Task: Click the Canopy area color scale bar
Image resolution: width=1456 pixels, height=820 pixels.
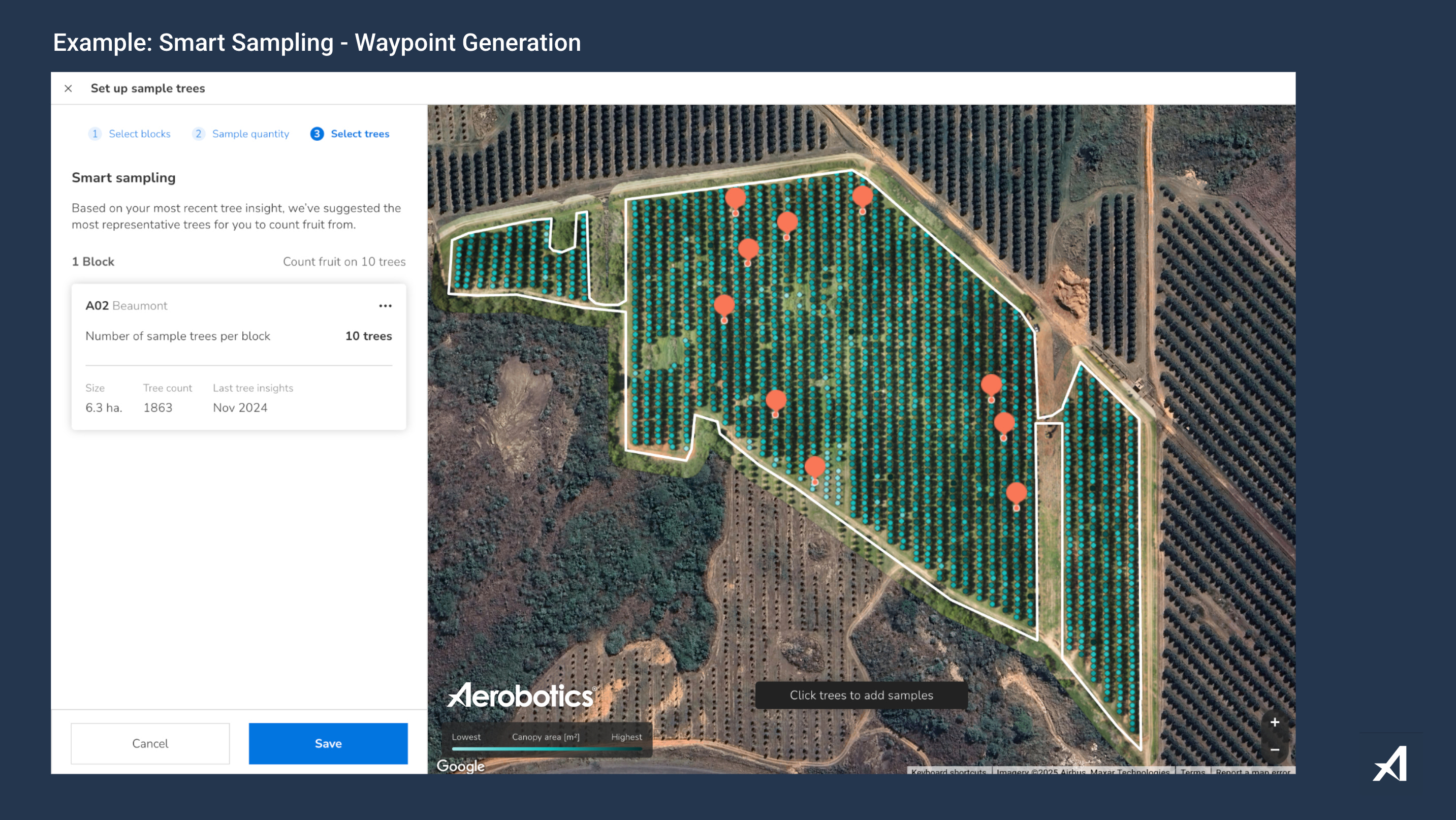Action: [547, 749]
